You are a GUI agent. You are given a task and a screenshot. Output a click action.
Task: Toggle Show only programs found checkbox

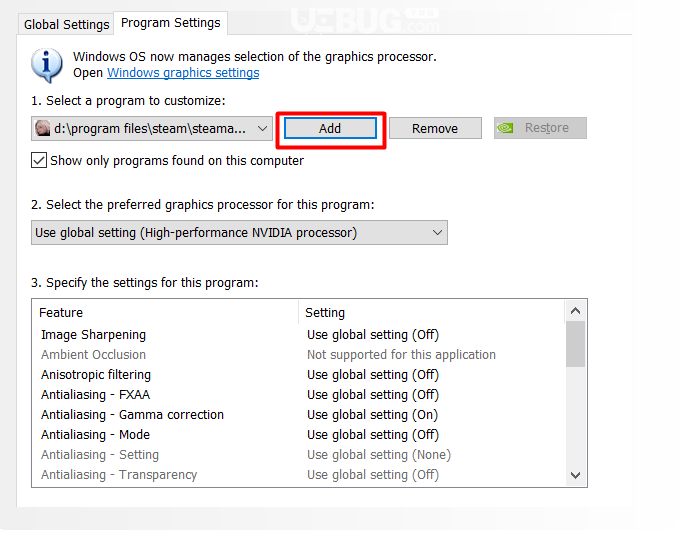pos(39,160)
